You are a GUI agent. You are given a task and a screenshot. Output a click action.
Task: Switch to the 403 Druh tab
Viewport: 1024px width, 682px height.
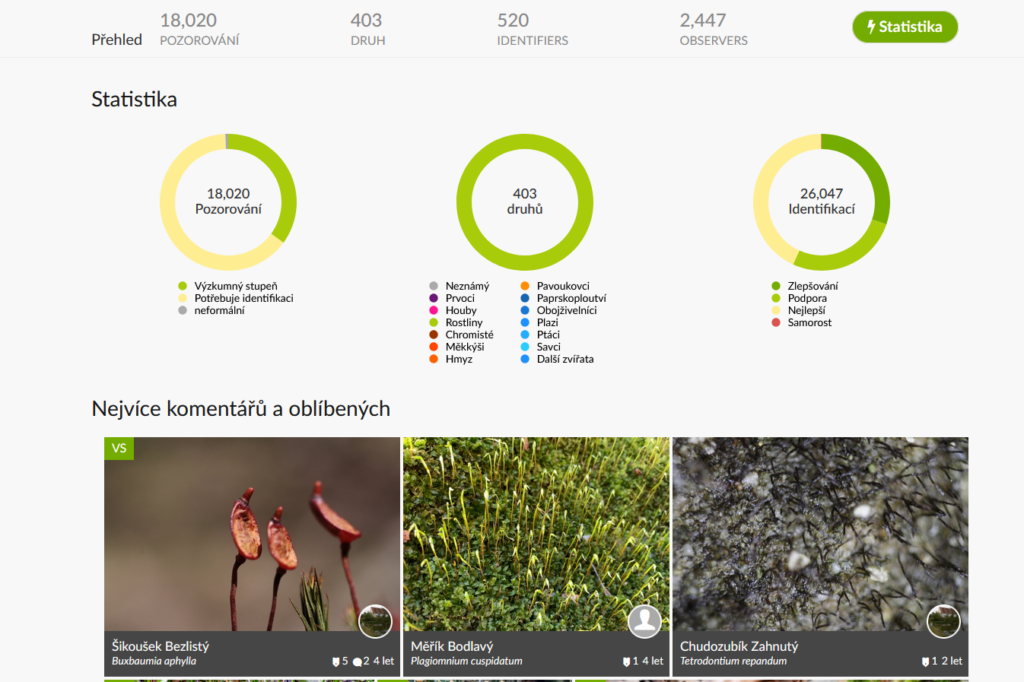click(x=367, y=29)
